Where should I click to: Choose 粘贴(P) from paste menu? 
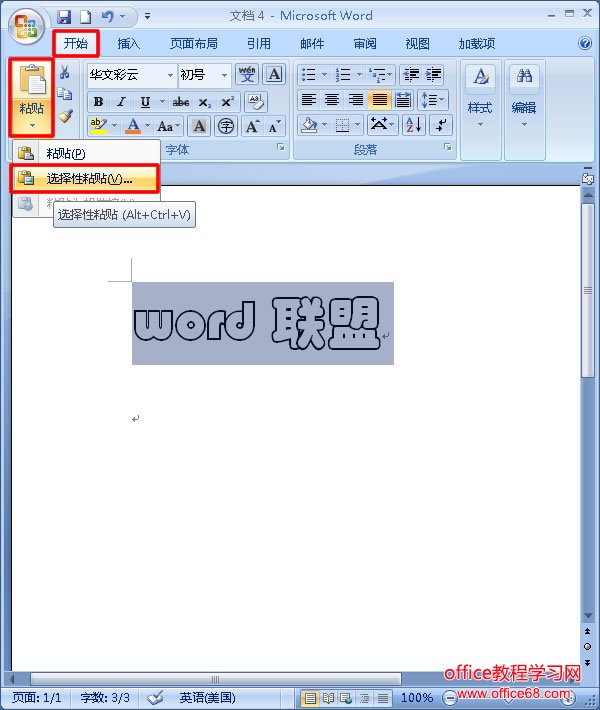pyautogui.click(x=86, y=153)
